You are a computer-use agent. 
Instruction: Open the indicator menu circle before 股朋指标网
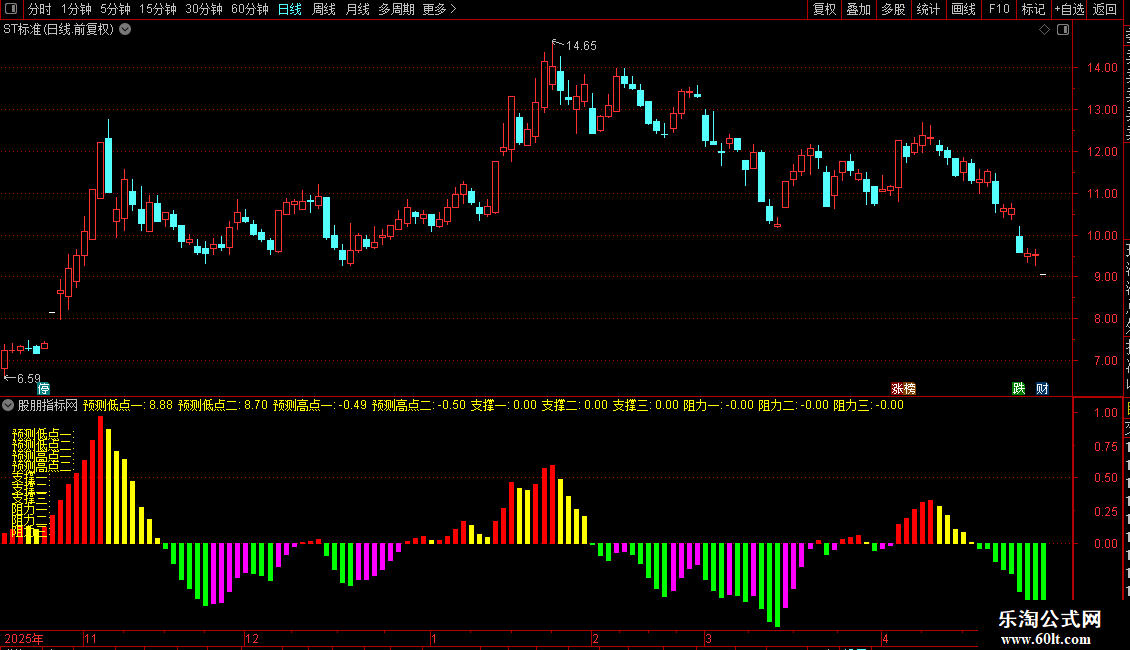[x=8, y=406]
